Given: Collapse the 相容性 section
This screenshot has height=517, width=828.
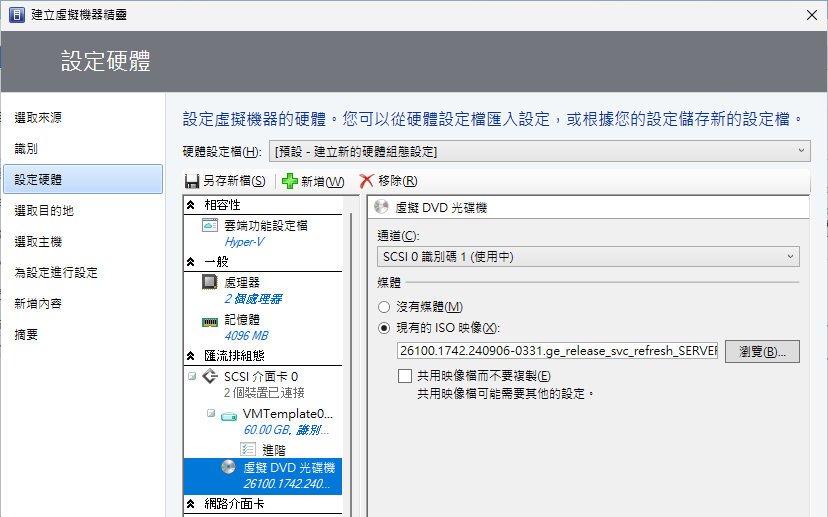Looking at the screenshot, I should pyautogui.click(x=191, y=204).
